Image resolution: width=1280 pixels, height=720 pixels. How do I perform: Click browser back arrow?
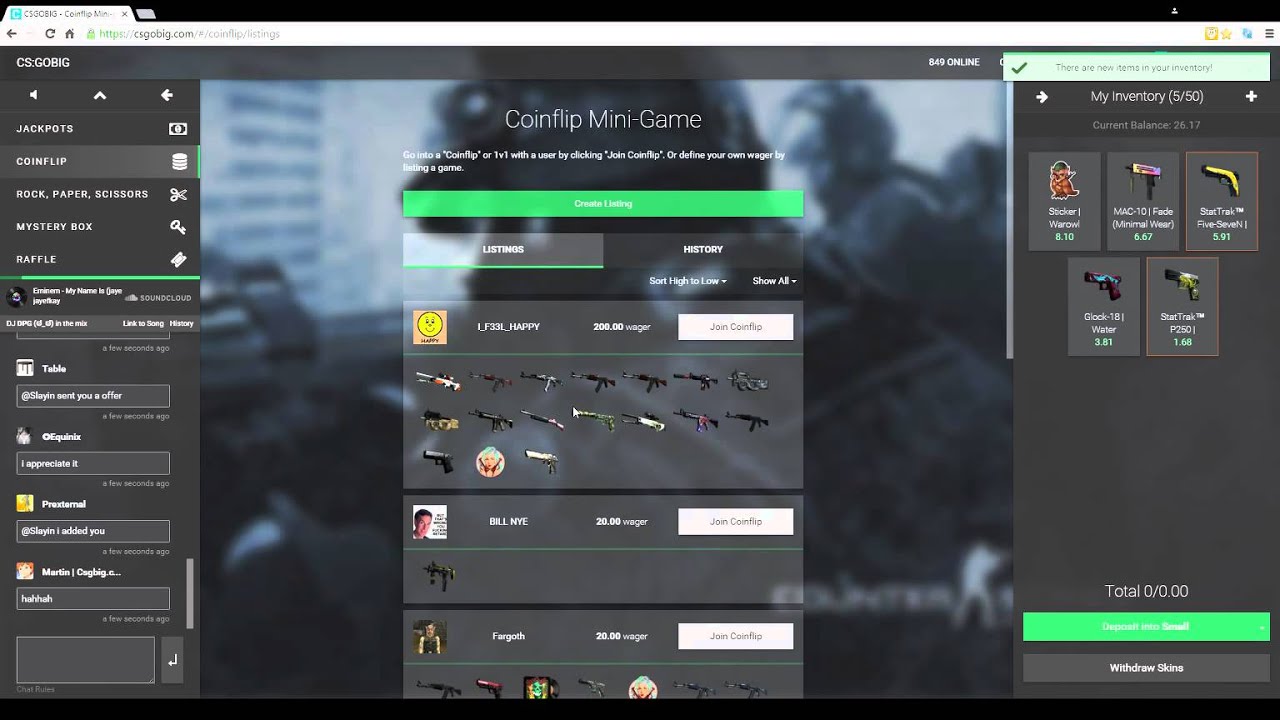tap(12, 34)
